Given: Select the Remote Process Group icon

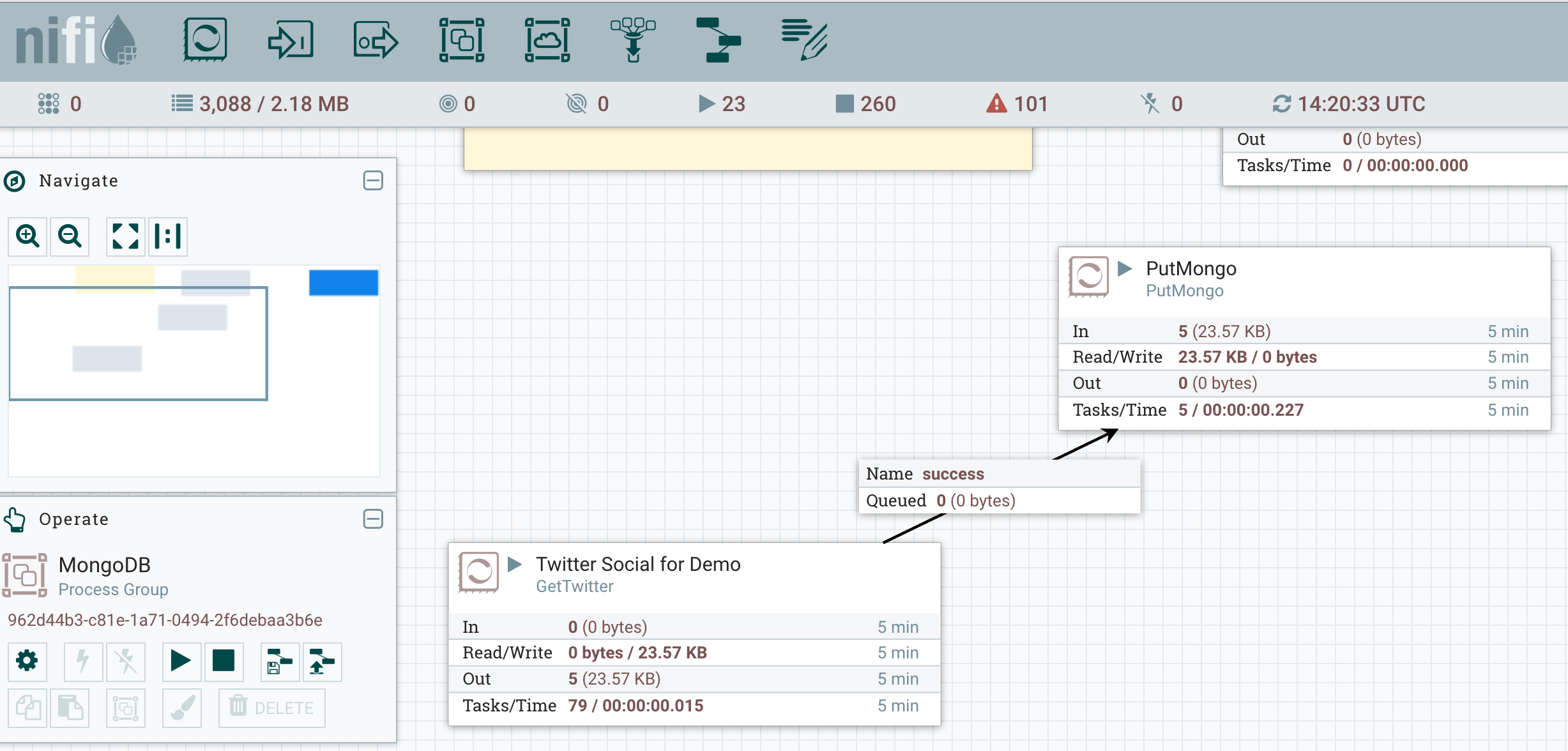Looking at the screenshot, I should pos(547,40).
